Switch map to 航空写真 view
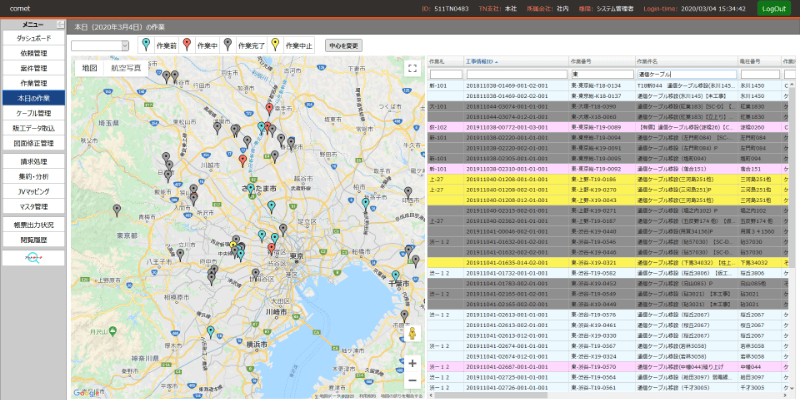The width and height of the screenshot is (800, 400). (125, 68)
